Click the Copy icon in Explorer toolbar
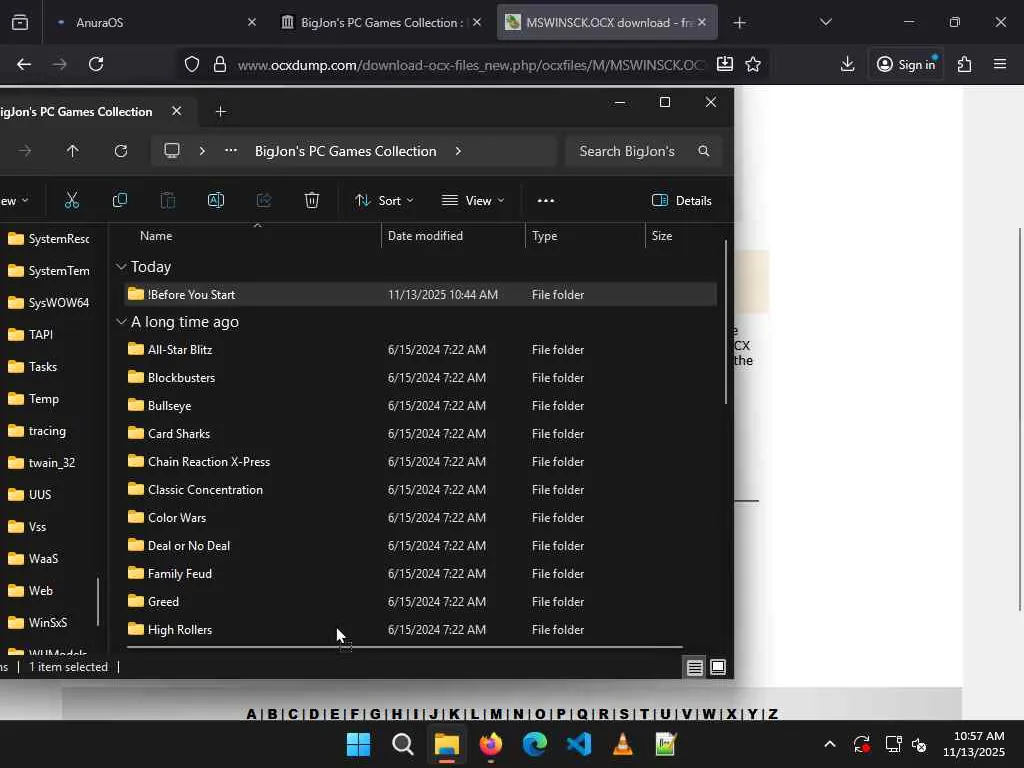The width and height of the screenshot is (1024, 768). click(x=120, y=200)
